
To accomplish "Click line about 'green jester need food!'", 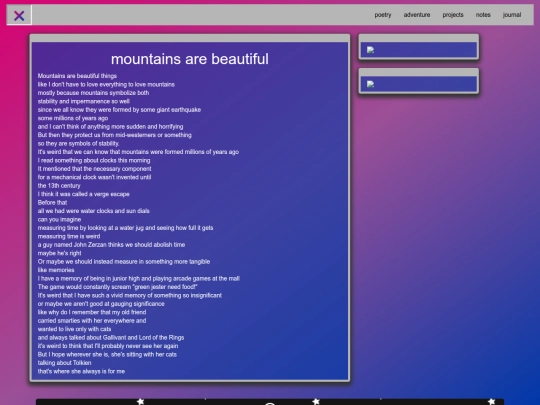I will [x=117, y=287].
